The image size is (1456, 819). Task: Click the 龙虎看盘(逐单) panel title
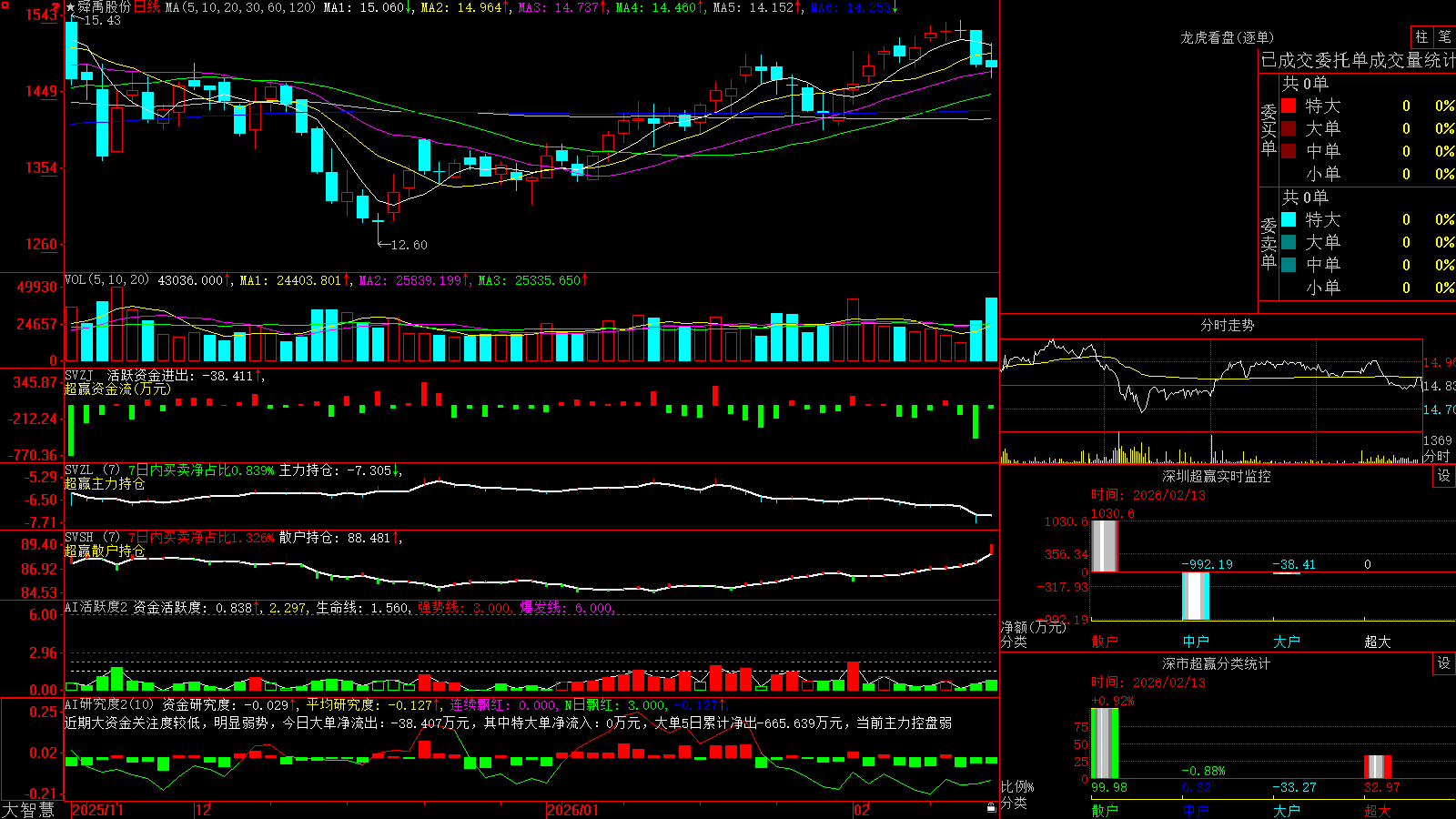pos(1227,37)
